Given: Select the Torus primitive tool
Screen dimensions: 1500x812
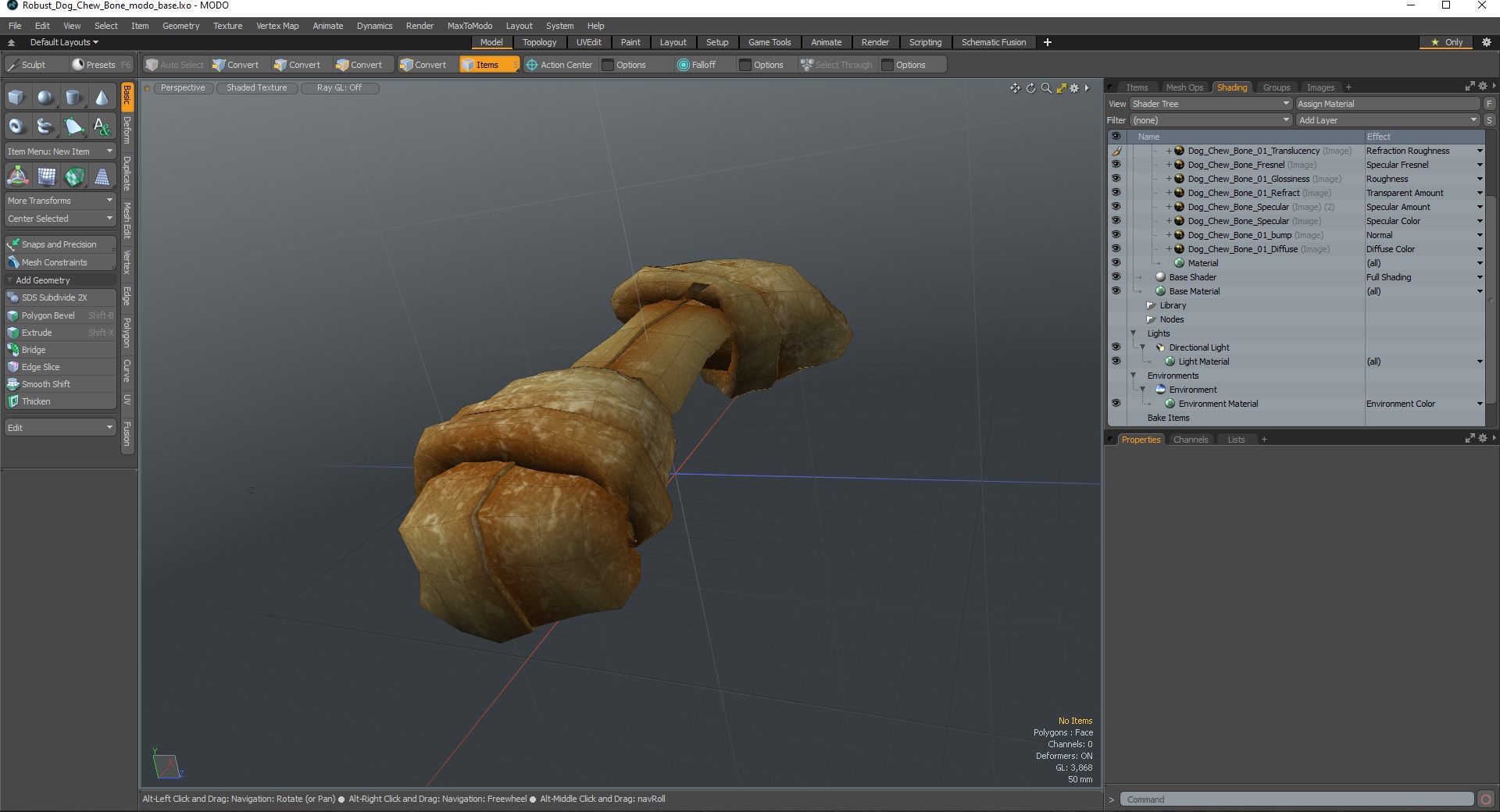Looking at the screenshot, I should click(x=17, y=126).
